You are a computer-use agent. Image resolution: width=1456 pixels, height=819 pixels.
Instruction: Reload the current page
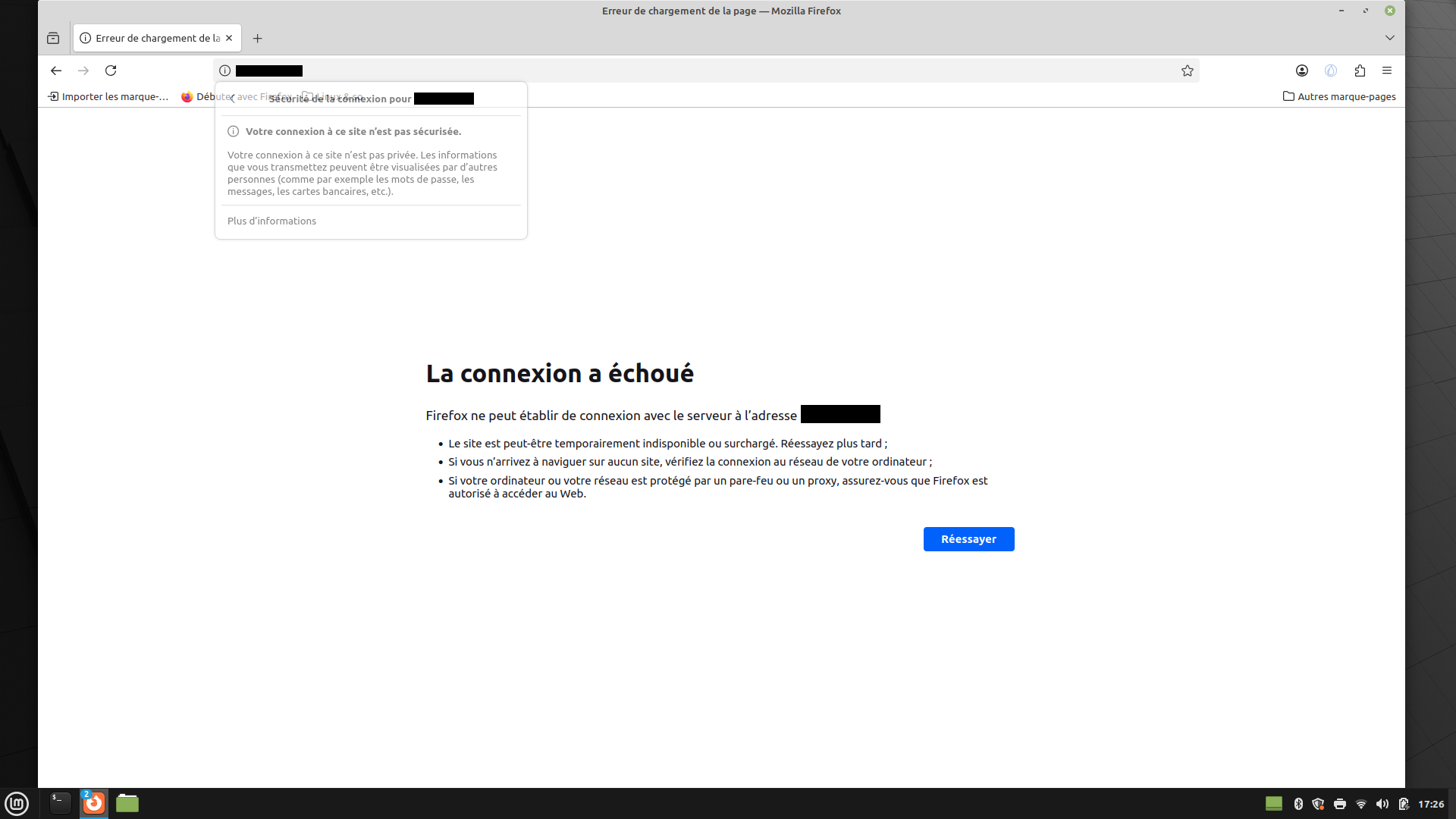(111, 71)
